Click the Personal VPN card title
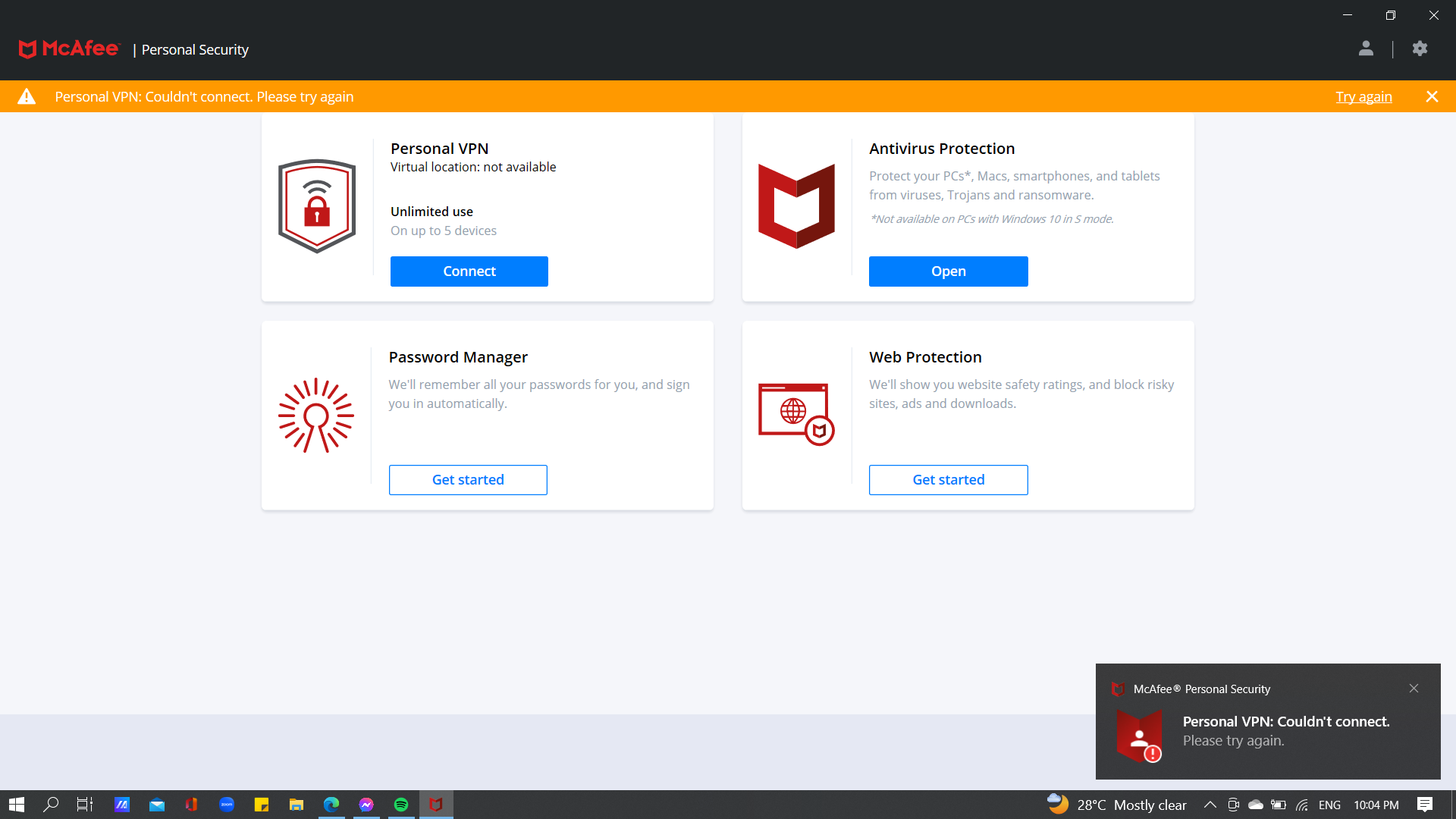 [440, 149]
